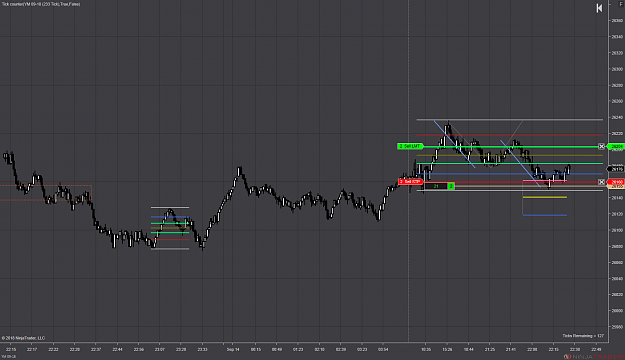Click the black current price marker on axis
This screenshot has width=625, height=360.
coord(616,169)
